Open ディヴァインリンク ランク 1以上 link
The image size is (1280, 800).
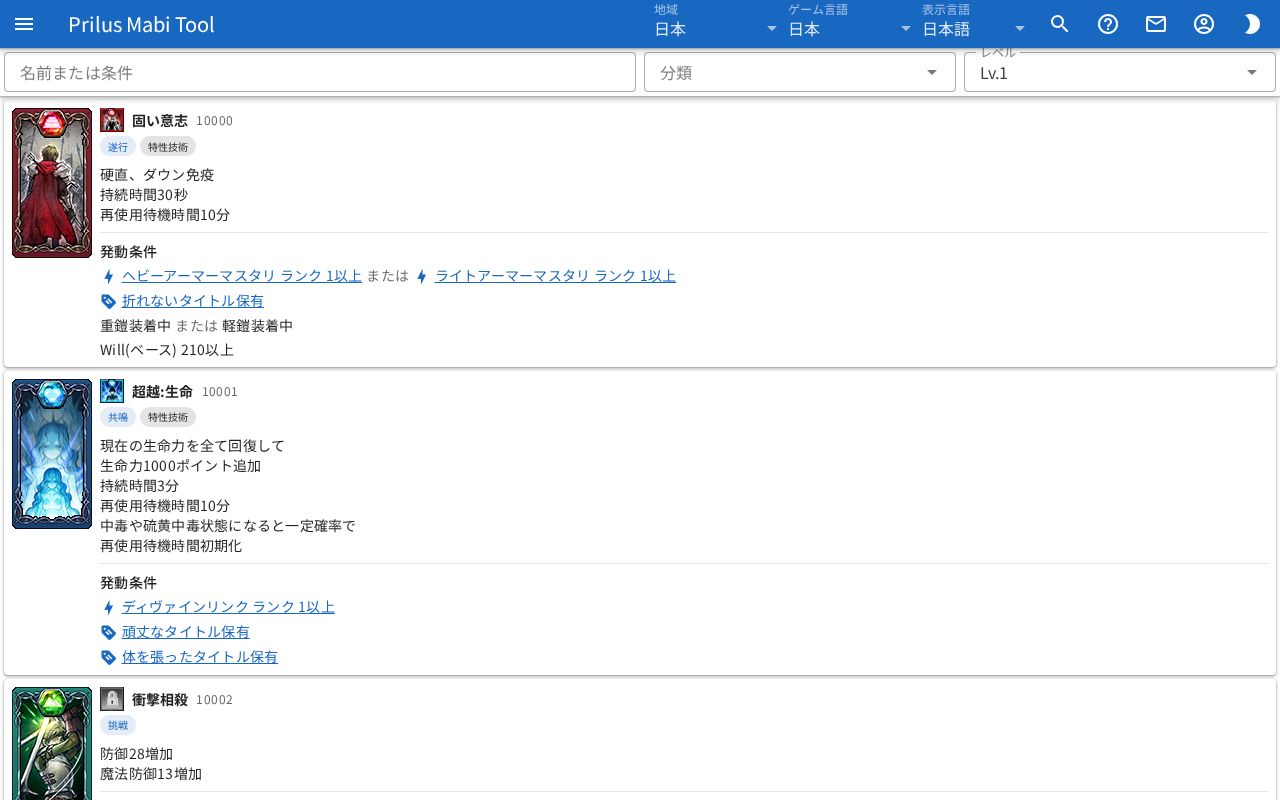coord(228,607)
